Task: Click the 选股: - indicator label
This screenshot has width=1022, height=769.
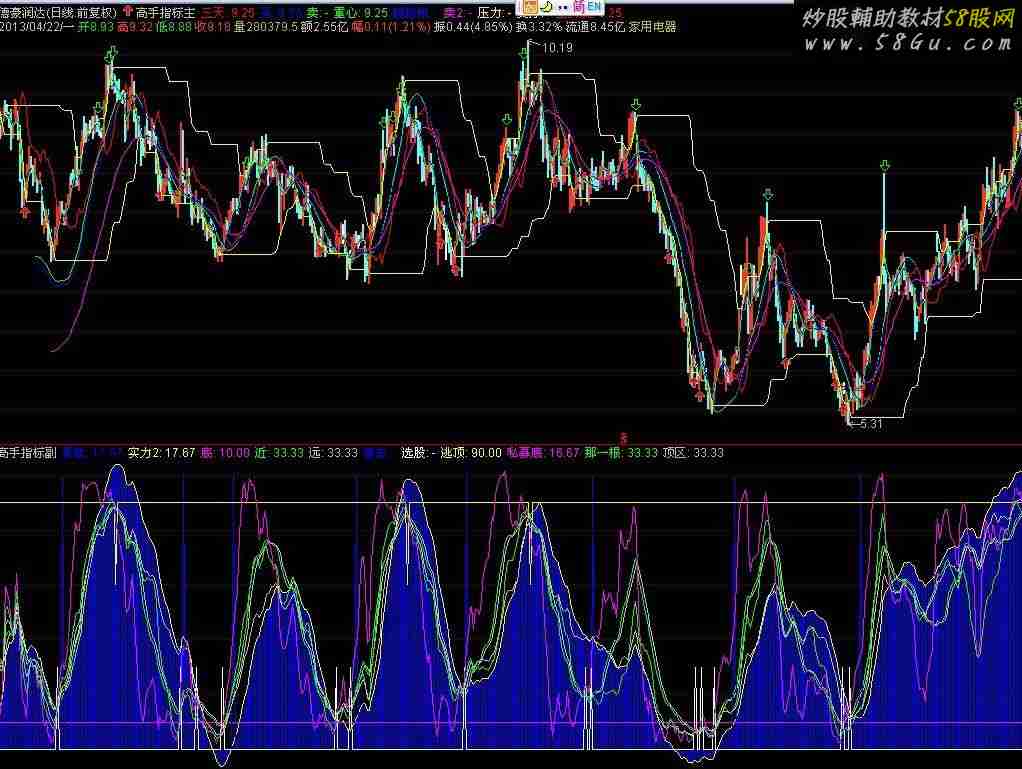Action: (x=418, y=452)
